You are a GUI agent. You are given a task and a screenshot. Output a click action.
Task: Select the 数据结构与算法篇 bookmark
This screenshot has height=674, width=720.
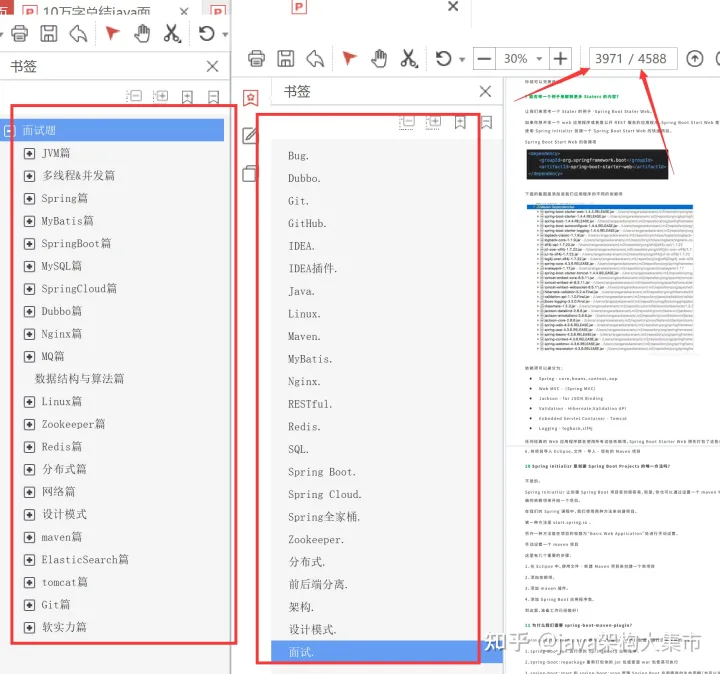[79, 379]
